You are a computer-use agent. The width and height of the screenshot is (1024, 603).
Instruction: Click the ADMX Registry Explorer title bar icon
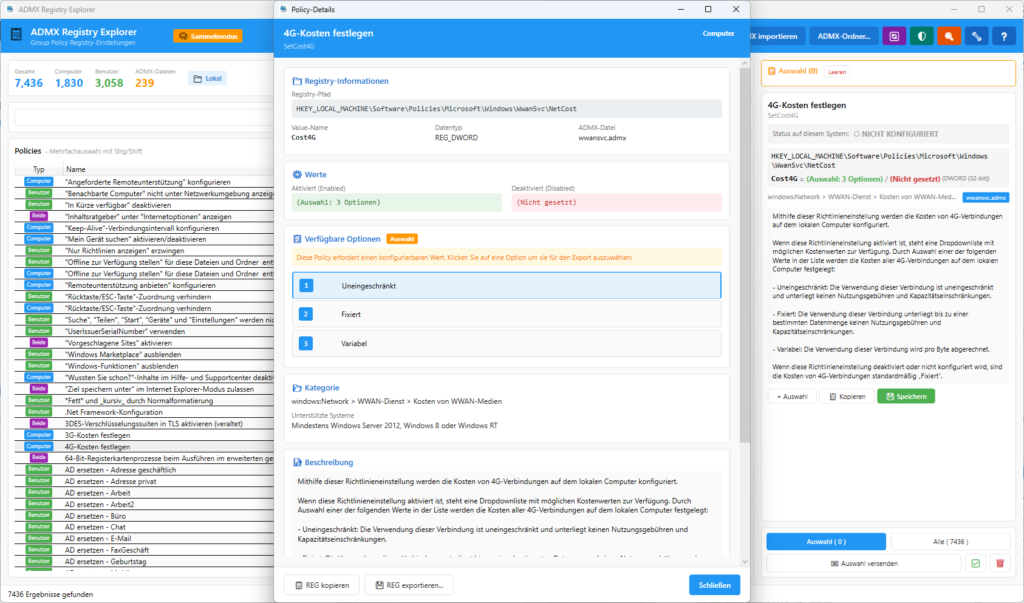[11, 9]
